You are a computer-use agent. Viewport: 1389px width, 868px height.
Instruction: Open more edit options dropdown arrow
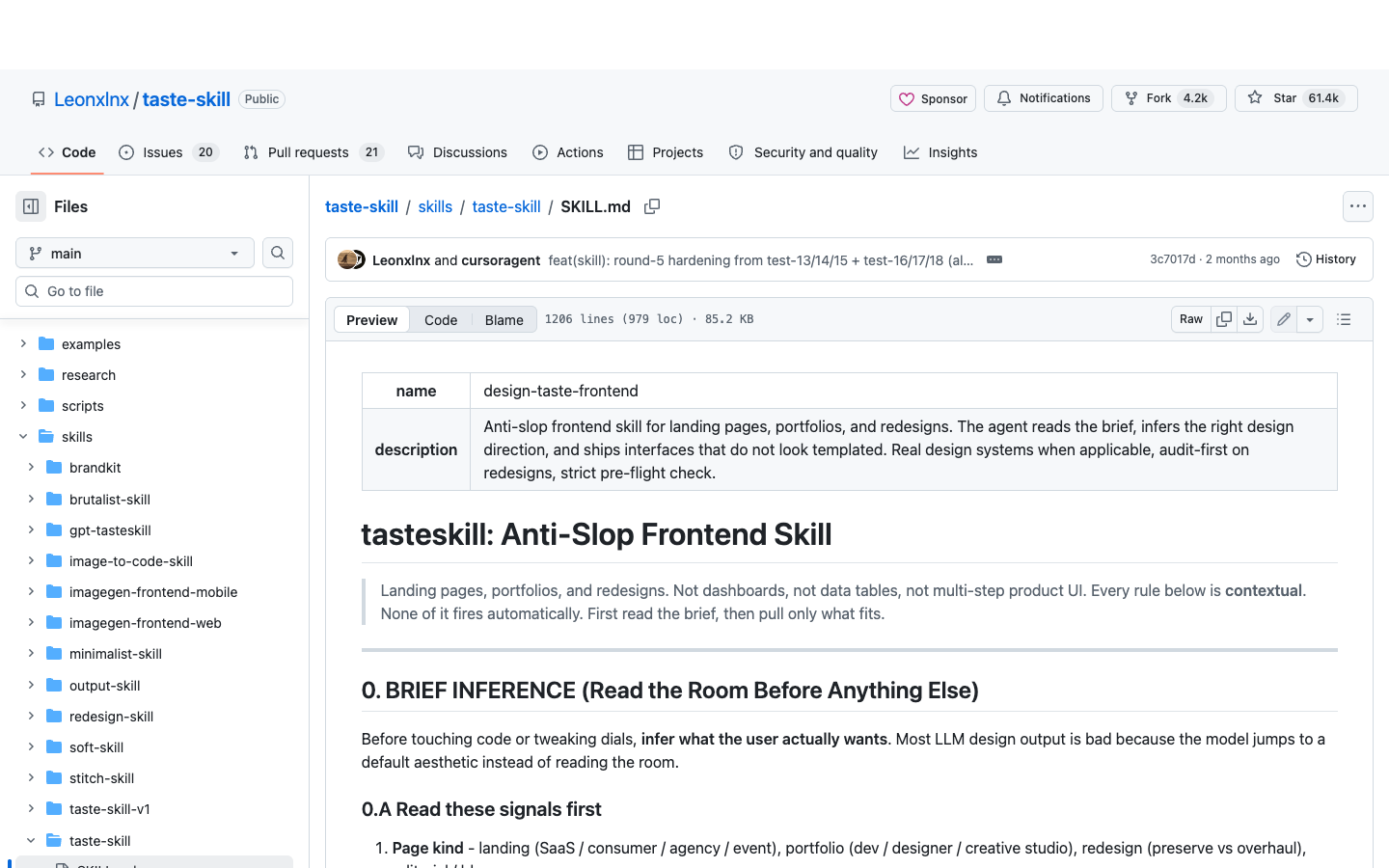coord(1310,319)
